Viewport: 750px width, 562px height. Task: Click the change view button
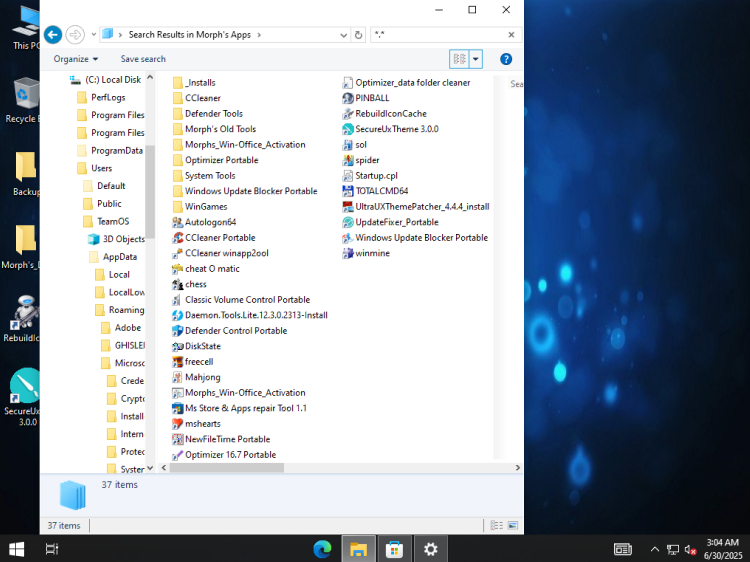coord(460,59)
